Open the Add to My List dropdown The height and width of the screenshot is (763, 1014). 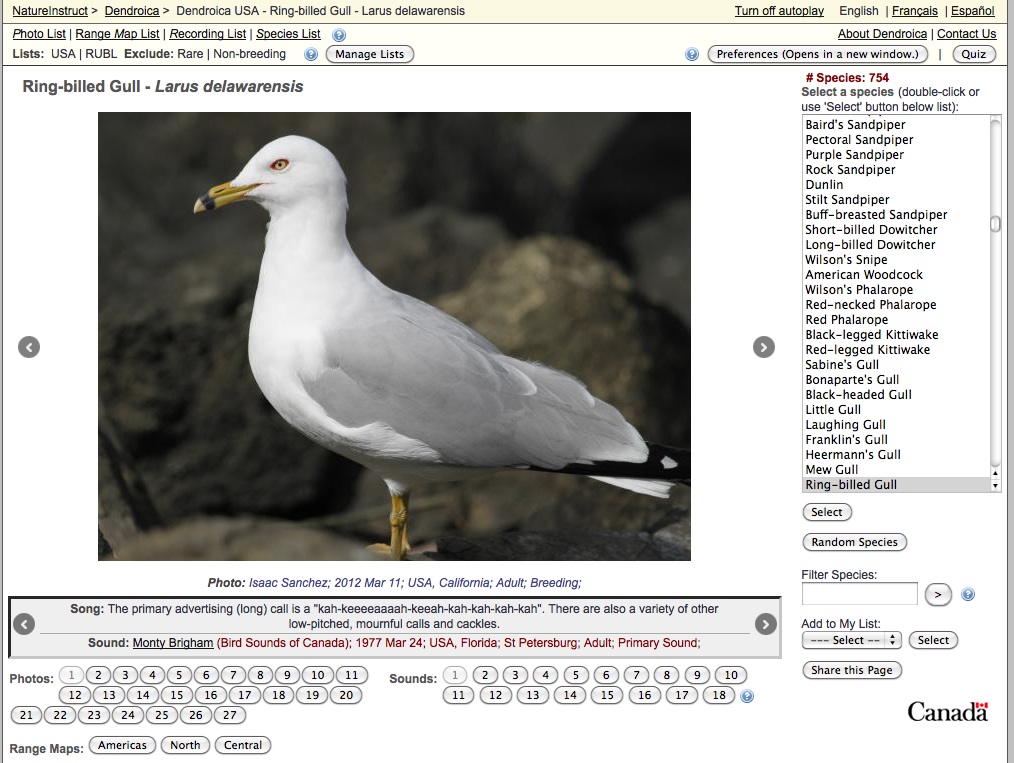pyautogui.click(x=851, y=640)
